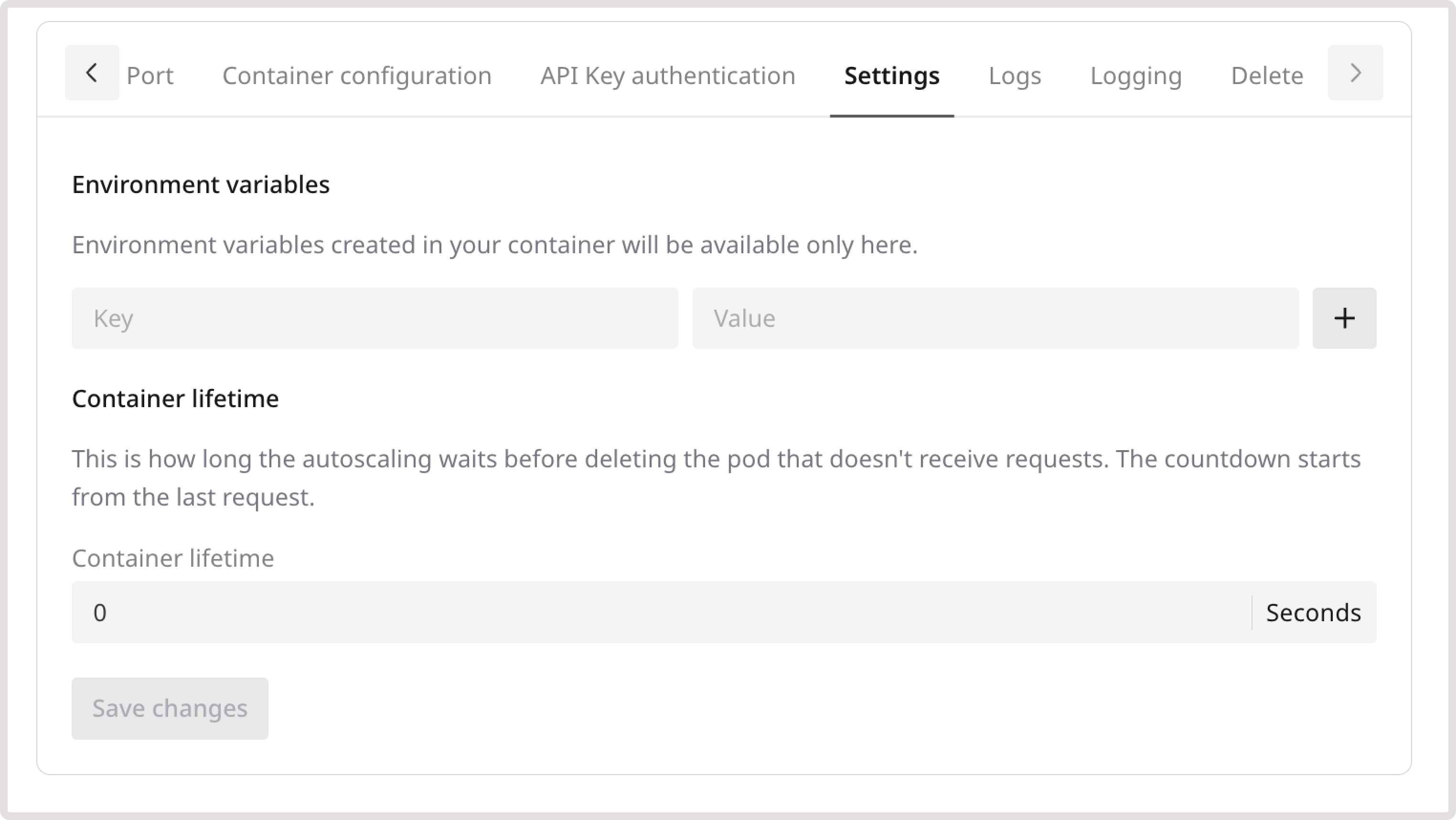Click the add environment variable plus icon
The width and height of the screenshot is (1456, 820).
(1344, 318)
